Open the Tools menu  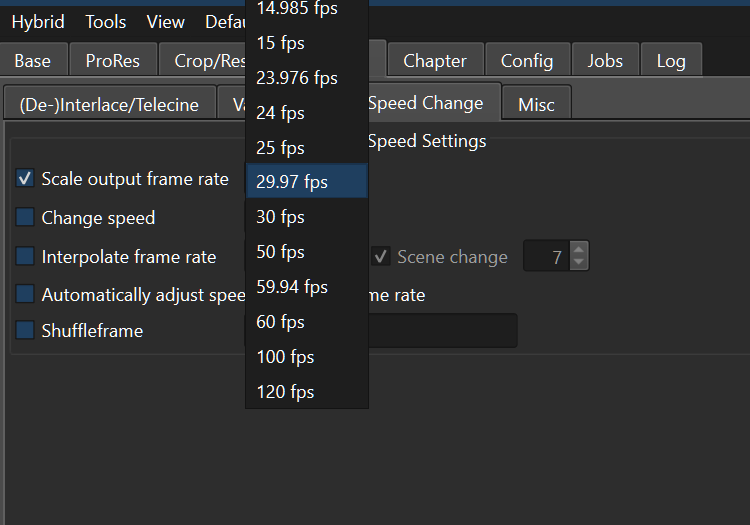coord(105,21)
